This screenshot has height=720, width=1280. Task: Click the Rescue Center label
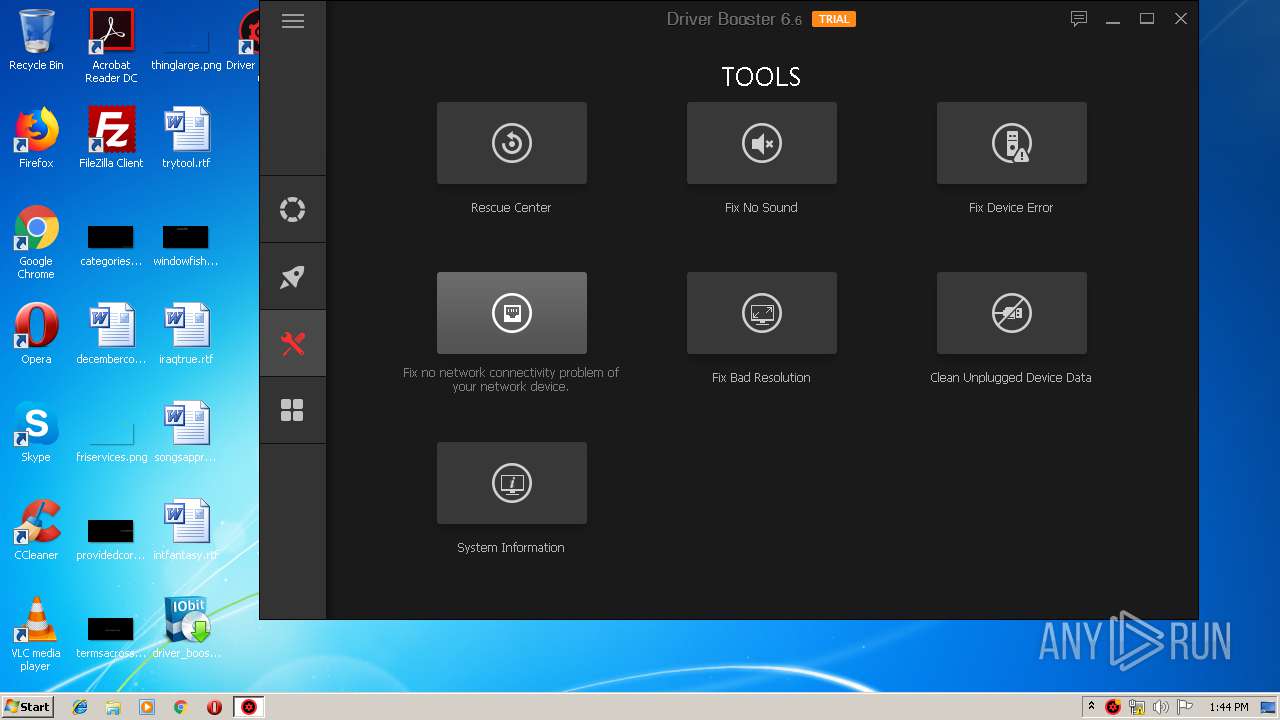pyautogui.click(x=511, y=208)
